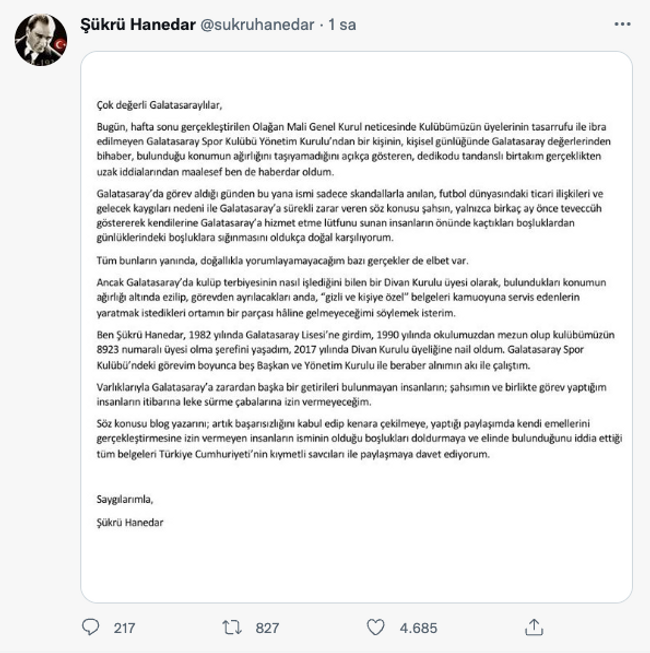
Task: Click the Şükrü Hanedar signature below Saygılarımla
Action: pos(130,522)
